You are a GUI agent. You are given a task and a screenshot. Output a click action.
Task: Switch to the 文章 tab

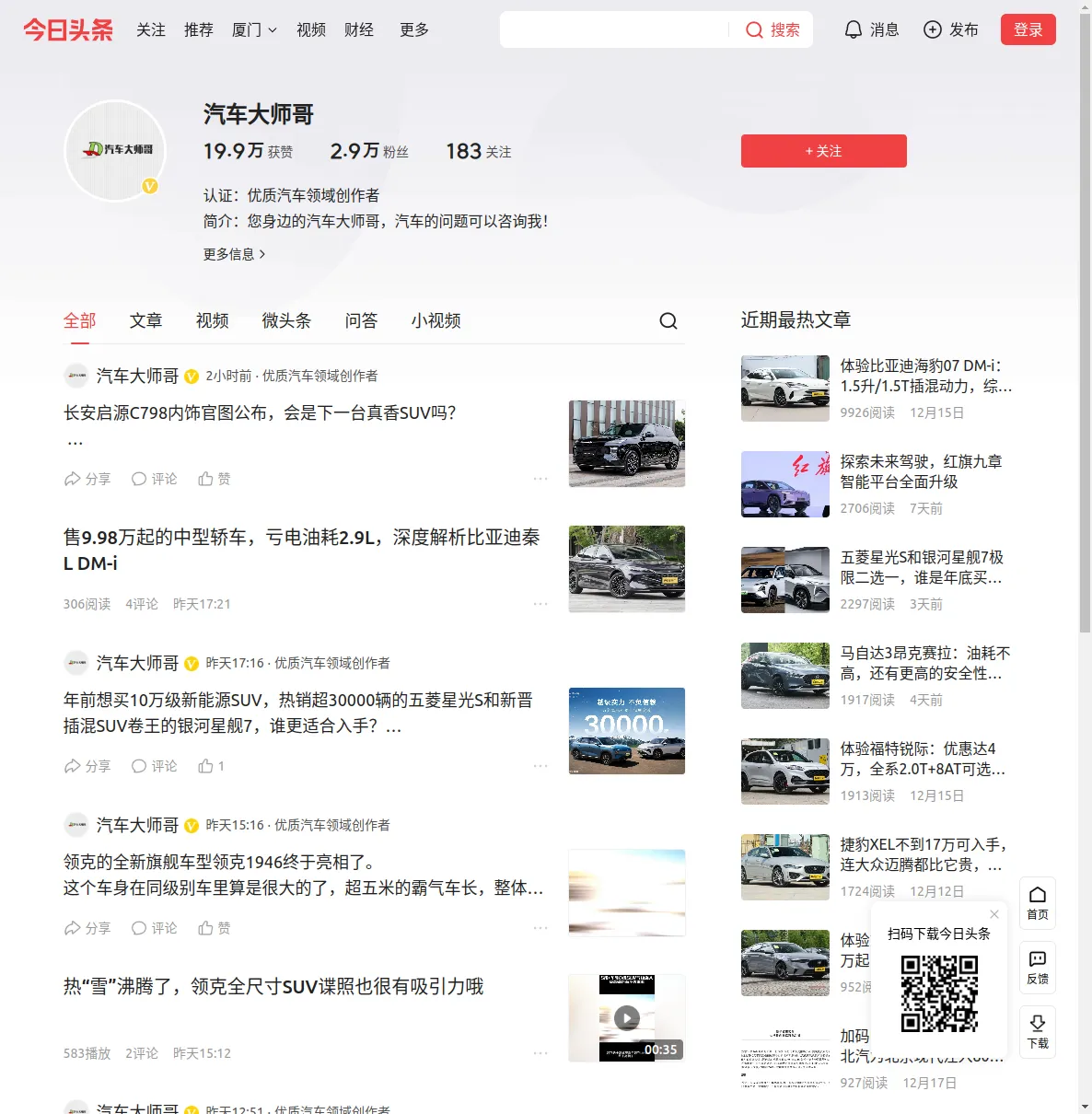[146, 320]
